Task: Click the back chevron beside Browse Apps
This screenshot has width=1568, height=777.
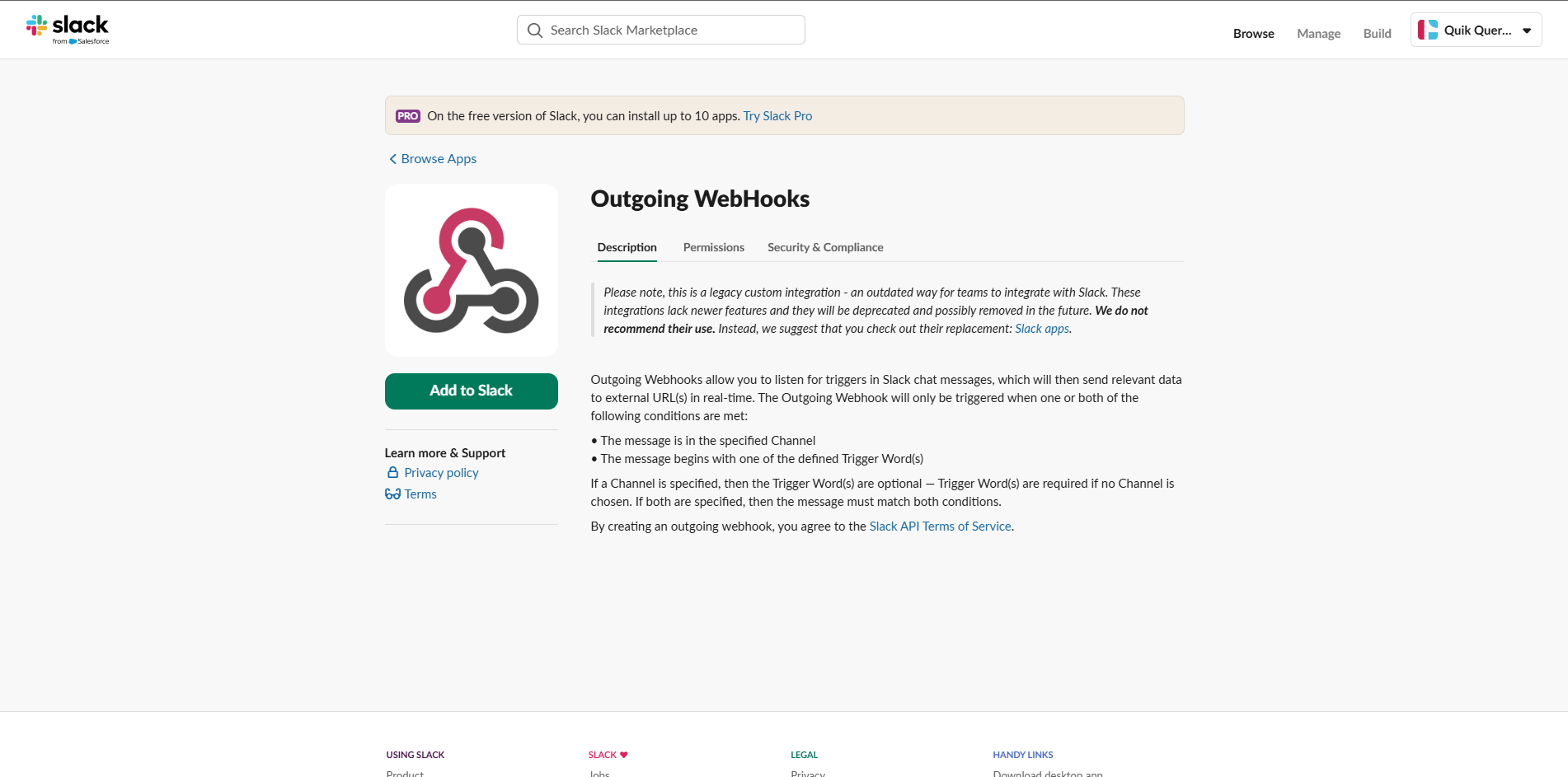Action: click(x=392, y=159)
